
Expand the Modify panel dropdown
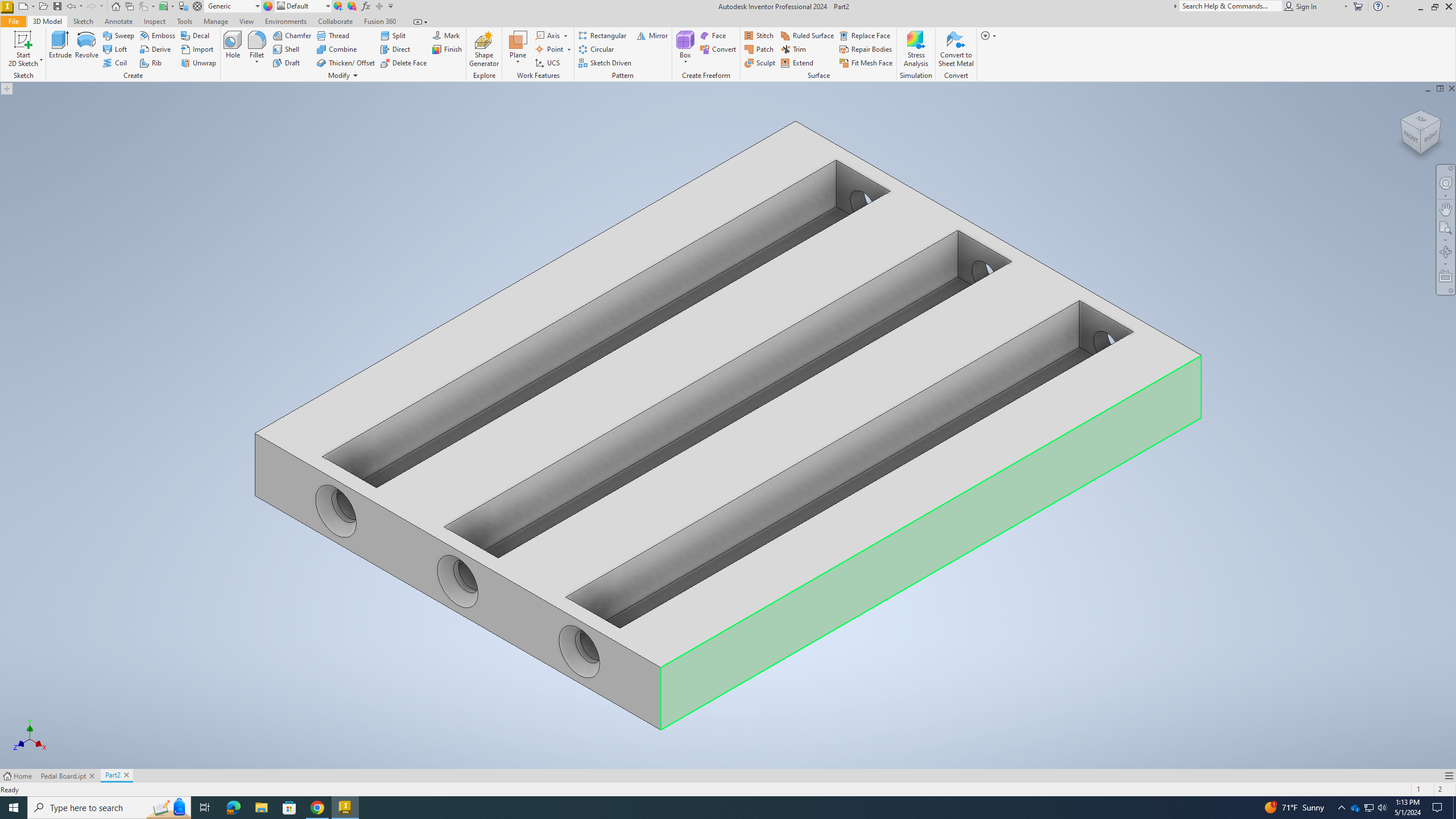point(355,76)
